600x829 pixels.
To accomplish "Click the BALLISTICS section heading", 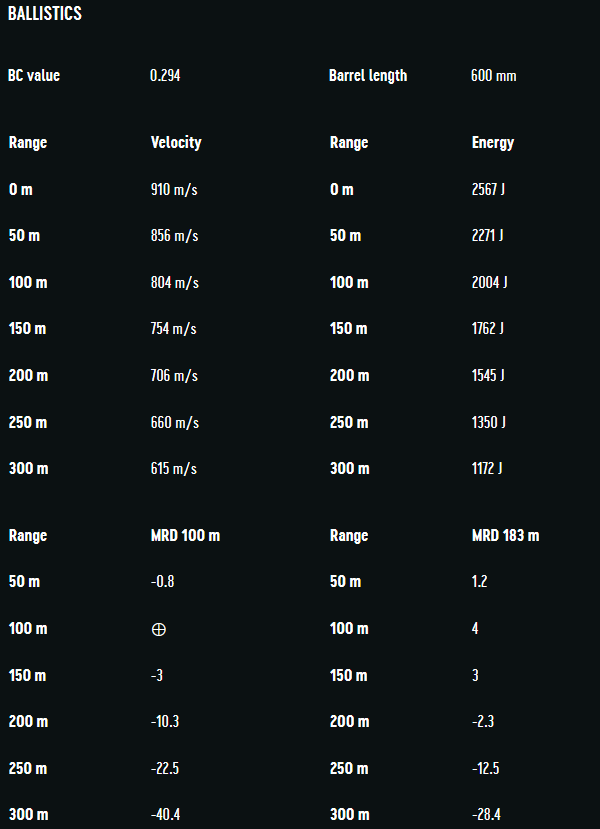I will (45, 14).
